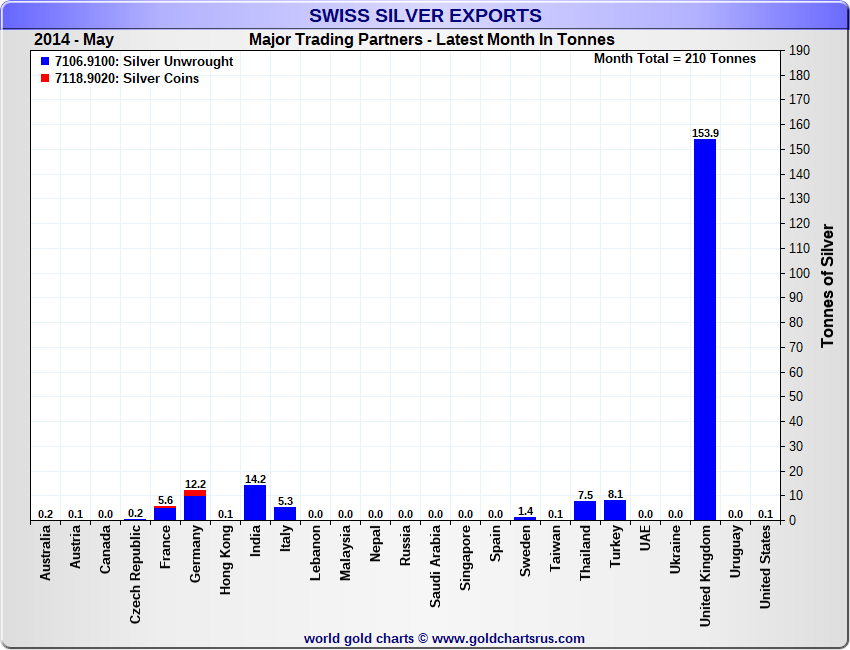Select the Italy bar

coord(285,514)
